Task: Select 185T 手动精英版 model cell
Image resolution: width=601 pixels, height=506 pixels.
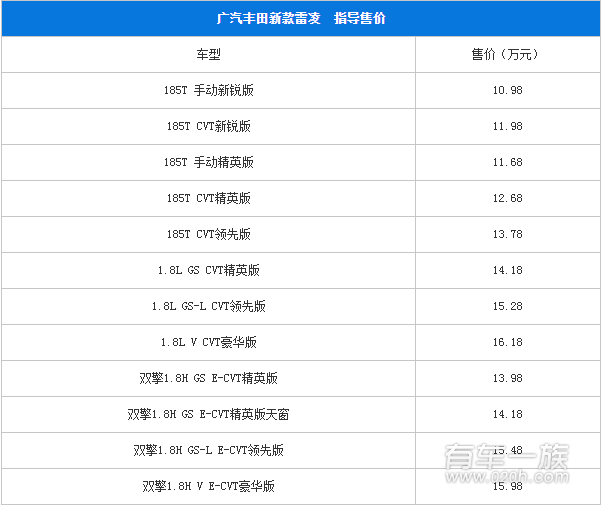Action: tap(209, 162)
